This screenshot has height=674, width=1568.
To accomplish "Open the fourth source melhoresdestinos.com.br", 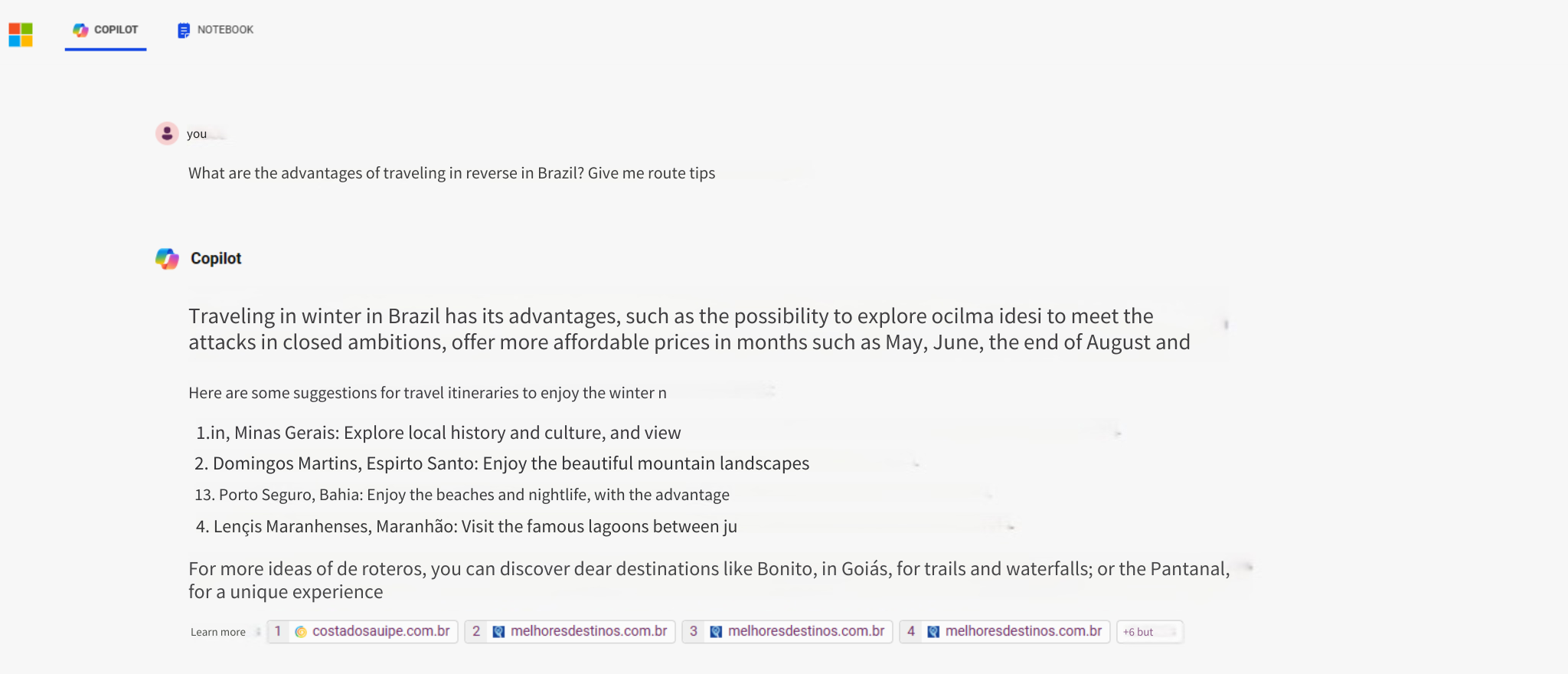I will [1023, 631].
